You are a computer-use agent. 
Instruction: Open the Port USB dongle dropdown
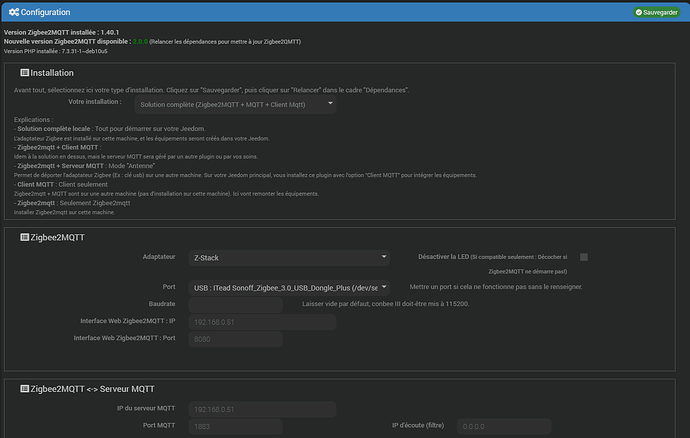(x=289, y=288)
